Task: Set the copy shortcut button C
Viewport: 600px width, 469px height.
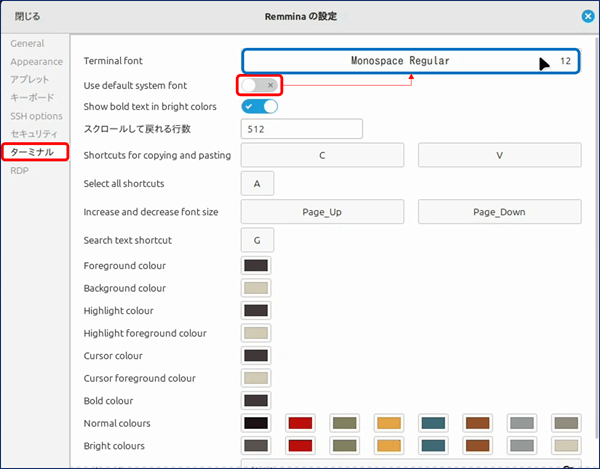Action: pos(322,155)
